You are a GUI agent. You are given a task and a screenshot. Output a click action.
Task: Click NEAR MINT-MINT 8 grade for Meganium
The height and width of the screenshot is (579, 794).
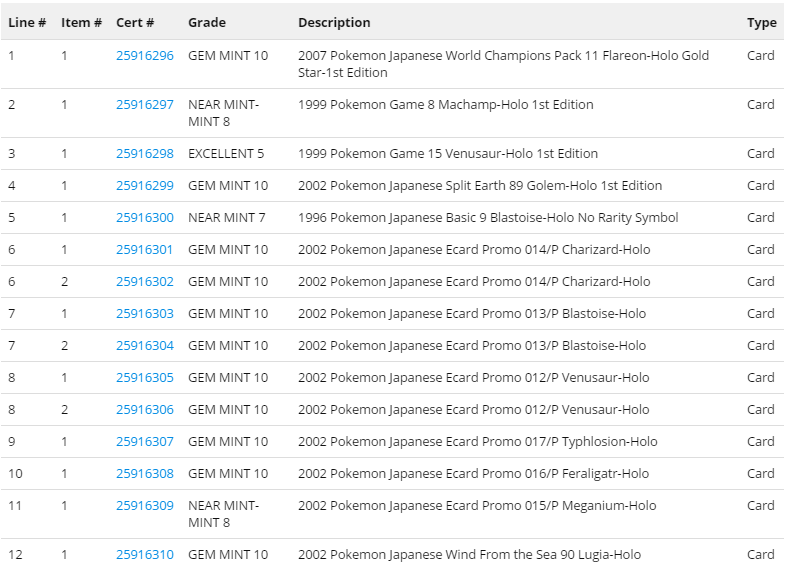click(223, 514)
